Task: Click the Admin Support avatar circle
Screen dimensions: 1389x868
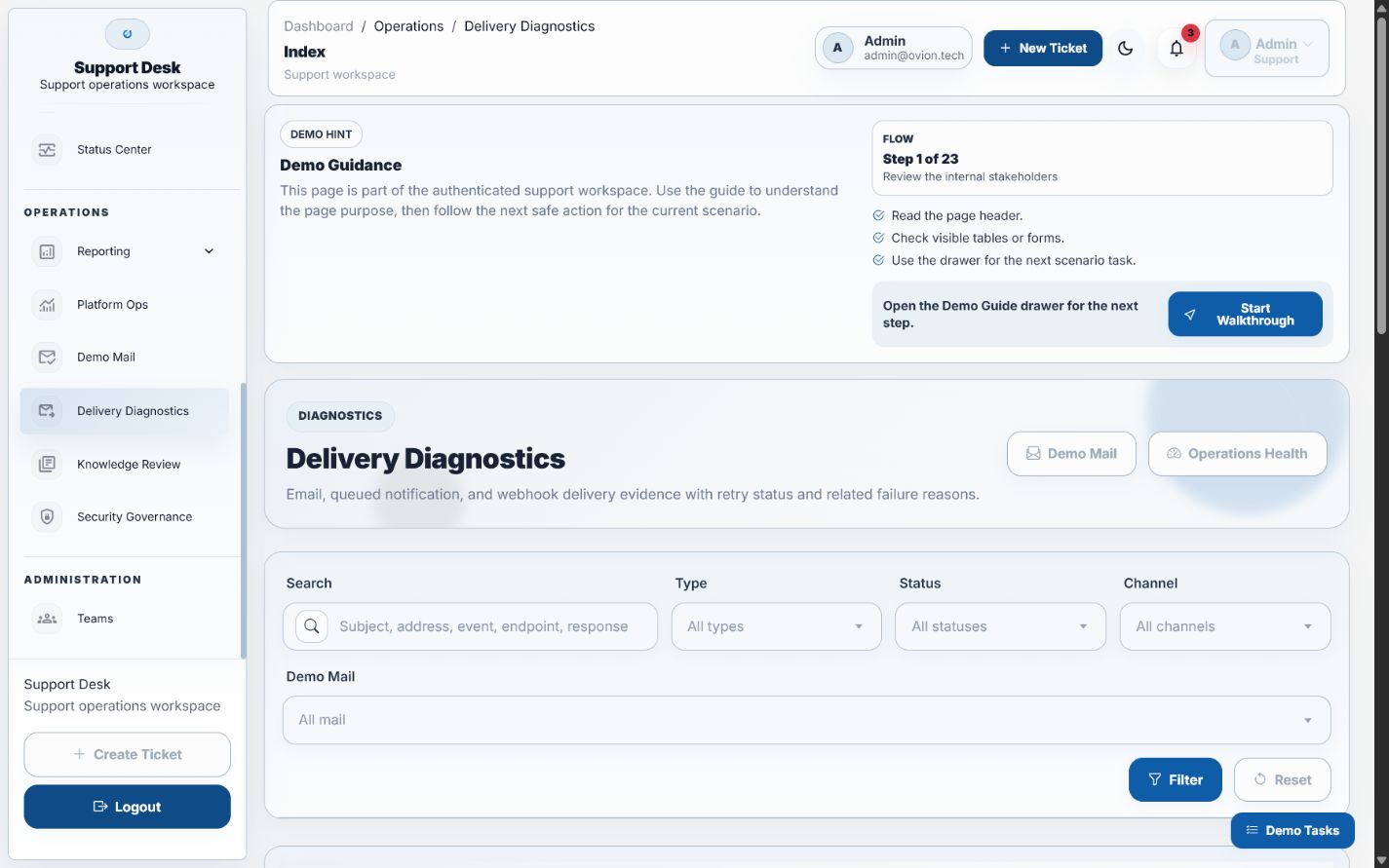Action: pyautogui.click(x=1235, y=45)
